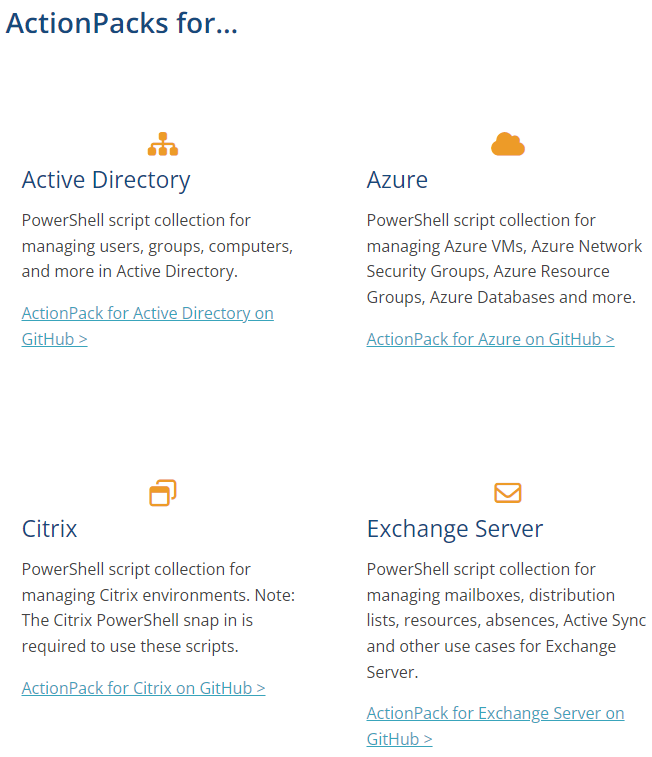The image size is (652, 757).
Task: Open ActionPack for Azure on GitHub link
Action: click(490, 339)
